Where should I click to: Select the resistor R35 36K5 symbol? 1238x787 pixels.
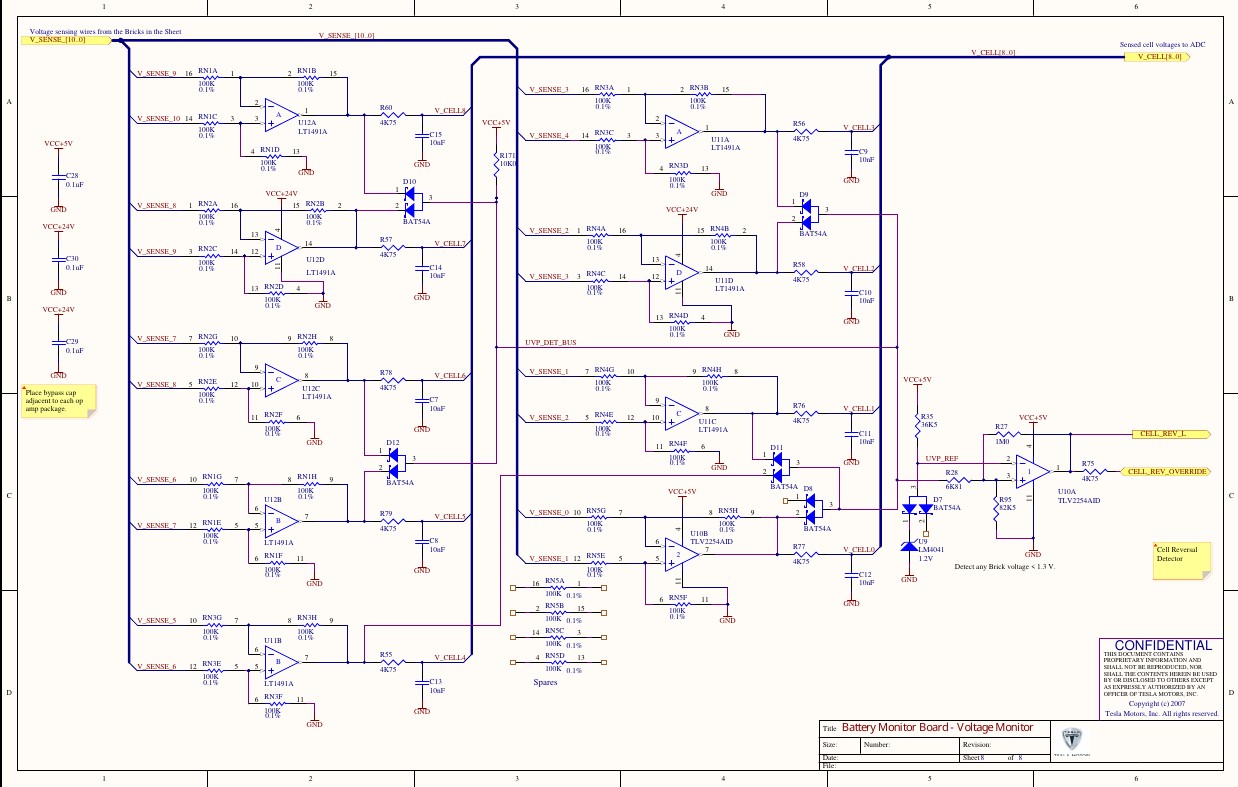[920, 428]
